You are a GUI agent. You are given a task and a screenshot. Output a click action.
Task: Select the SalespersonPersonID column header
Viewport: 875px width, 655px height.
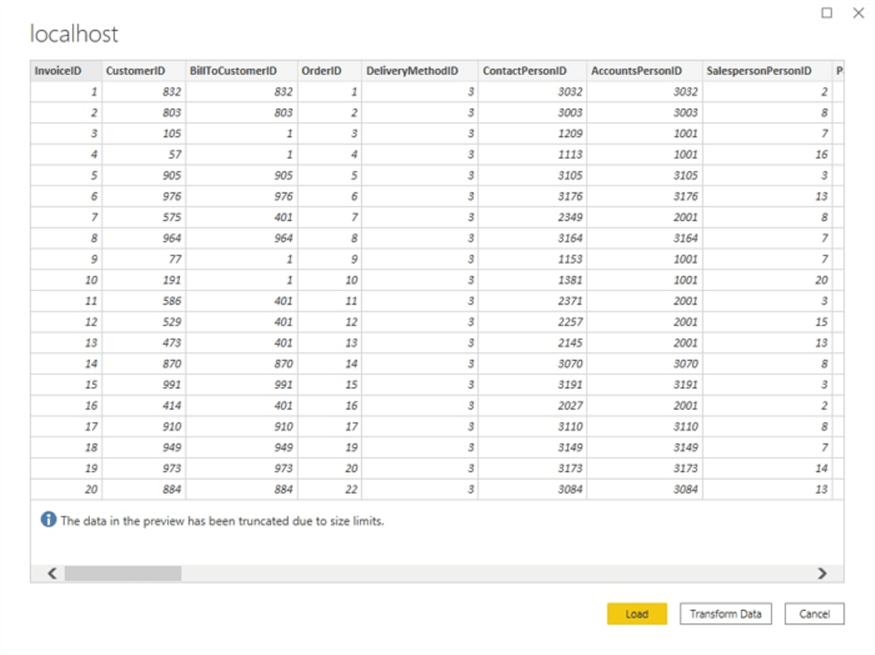(759, 71)
